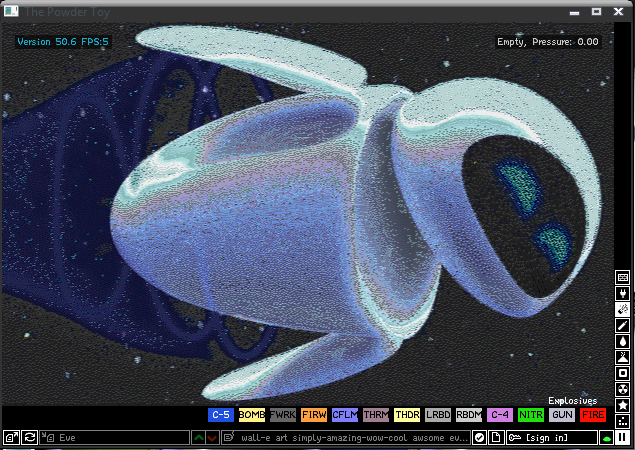Open the Special category (star icon)
This screenshot has height=450, width=635.
[622, 405]
